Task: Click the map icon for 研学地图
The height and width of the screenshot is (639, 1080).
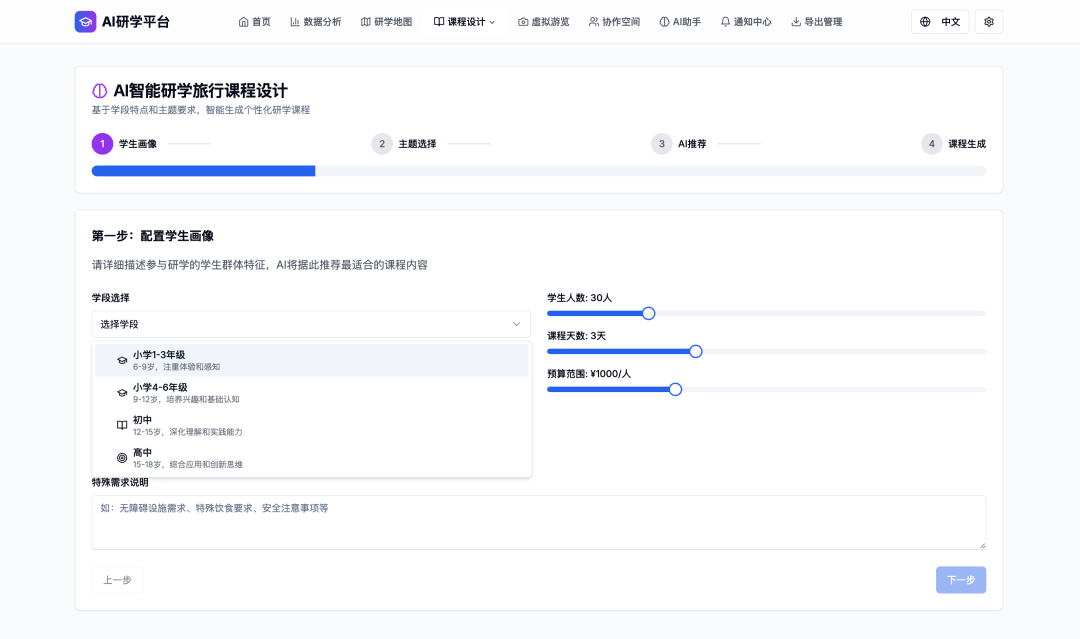Action: tap(365, 22)
